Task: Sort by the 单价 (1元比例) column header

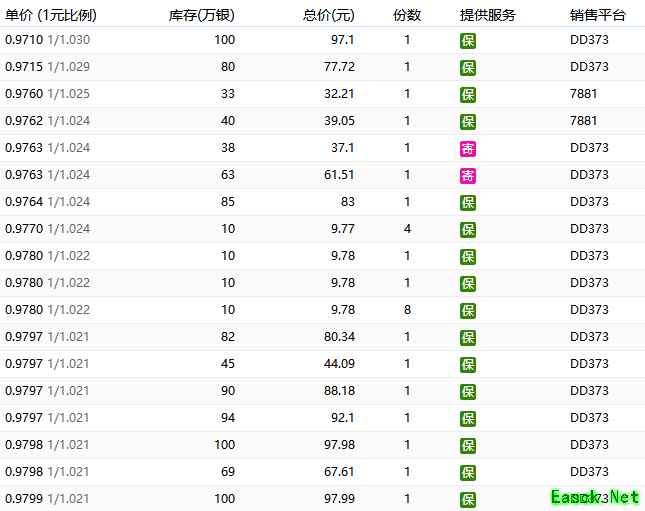Action: click(51, 14)
